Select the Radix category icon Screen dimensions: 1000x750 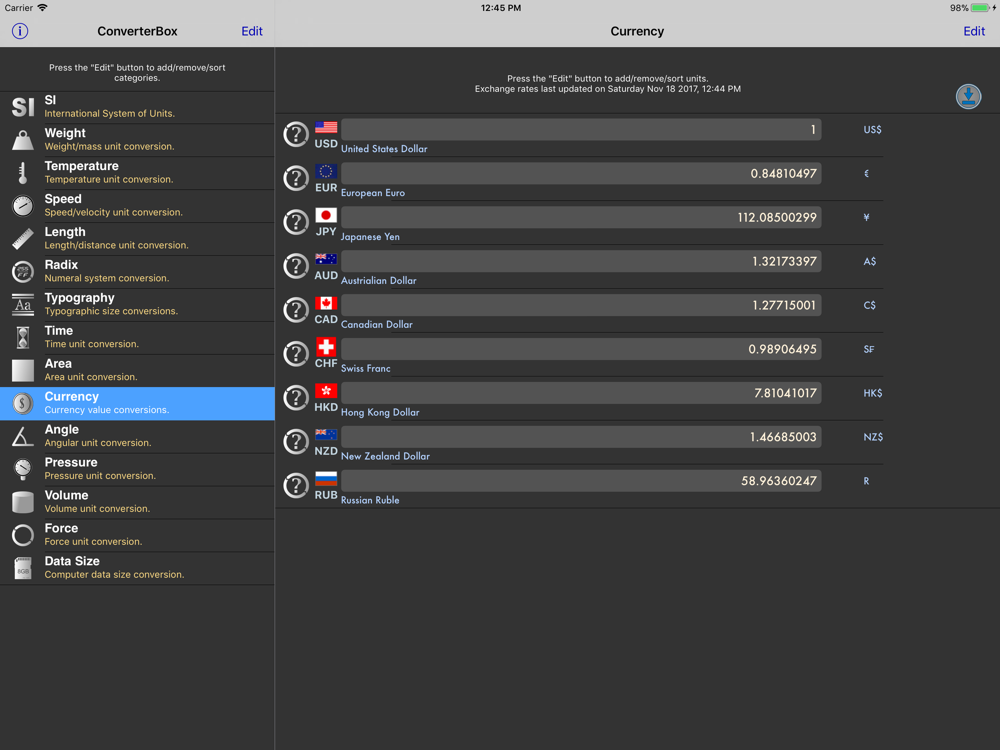[x=23, y=272]
